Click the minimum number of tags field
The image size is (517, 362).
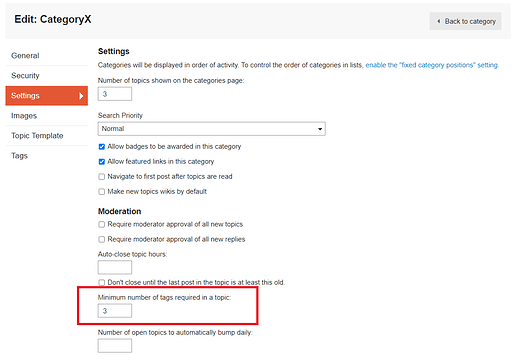[115, 311]
